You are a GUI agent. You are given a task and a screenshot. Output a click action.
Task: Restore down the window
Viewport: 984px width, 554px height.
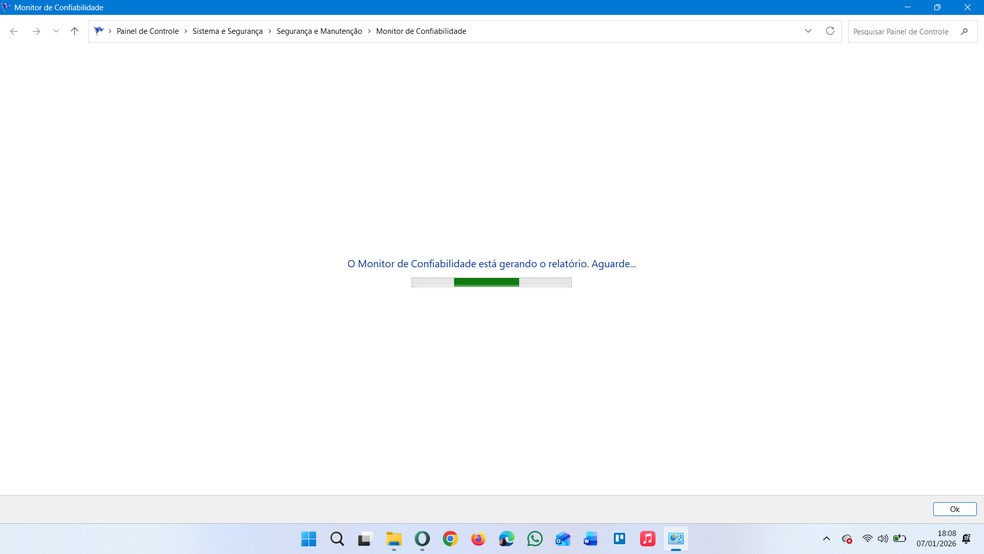pos(937,8)
